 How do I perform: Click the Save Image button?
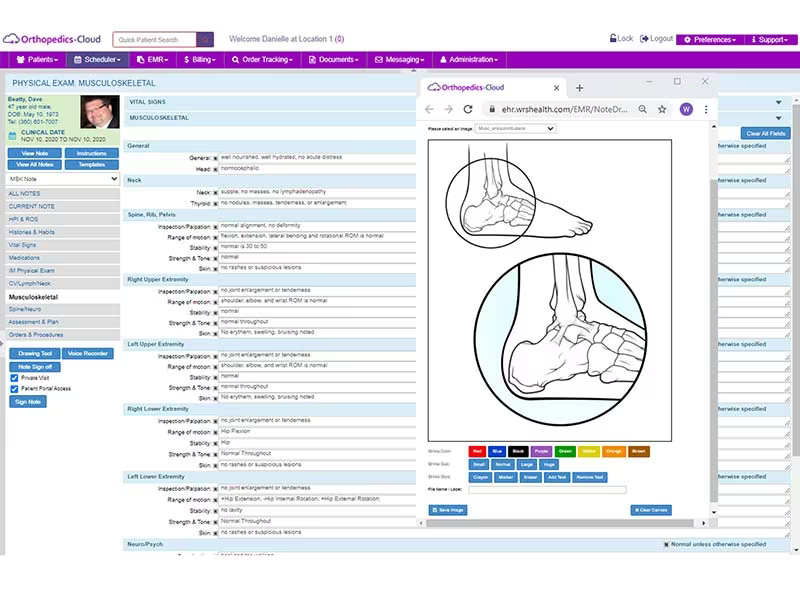pos(448,510)
